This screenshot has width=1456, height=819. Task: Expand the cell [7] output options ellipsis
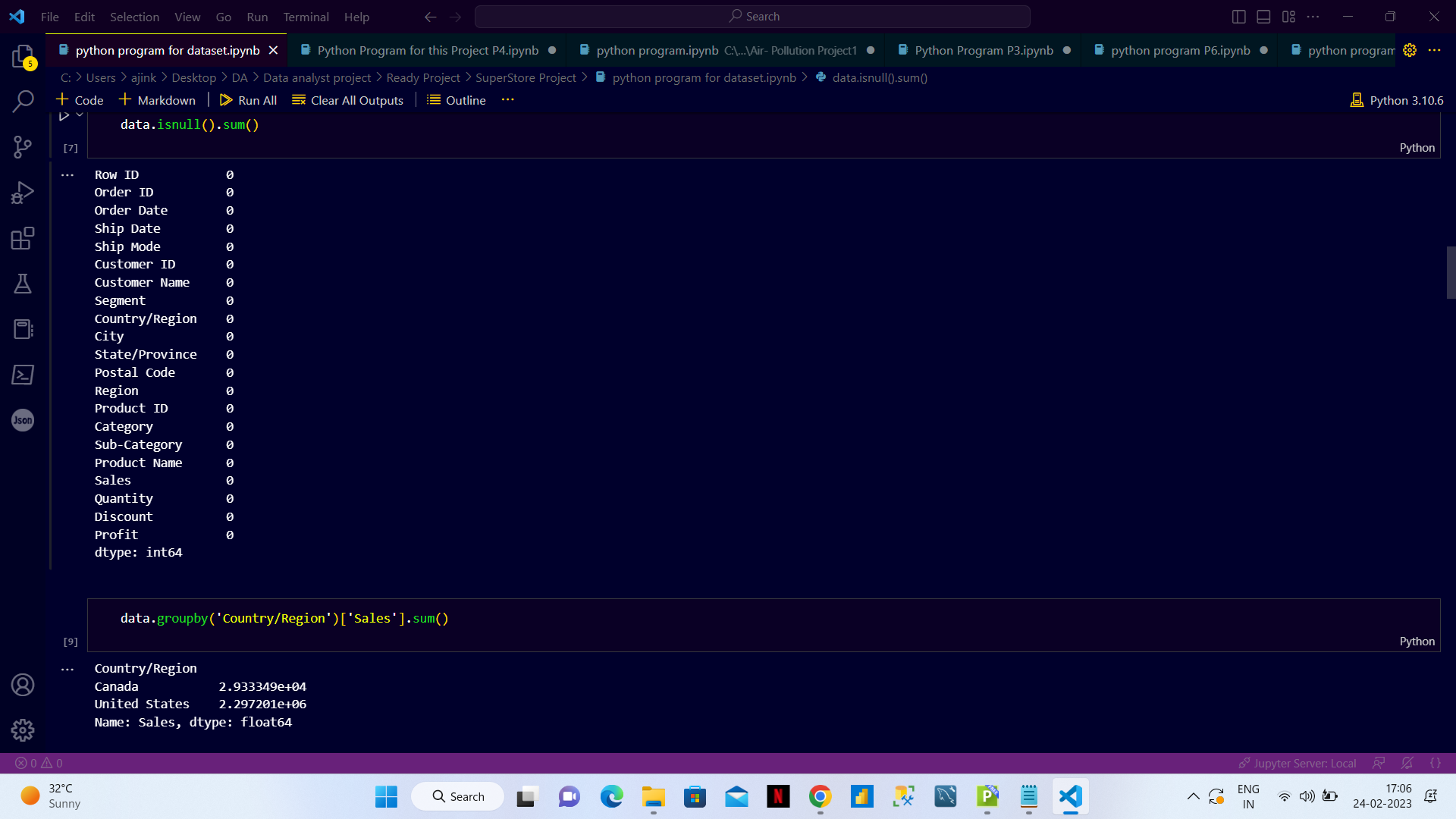click(67, 175)
